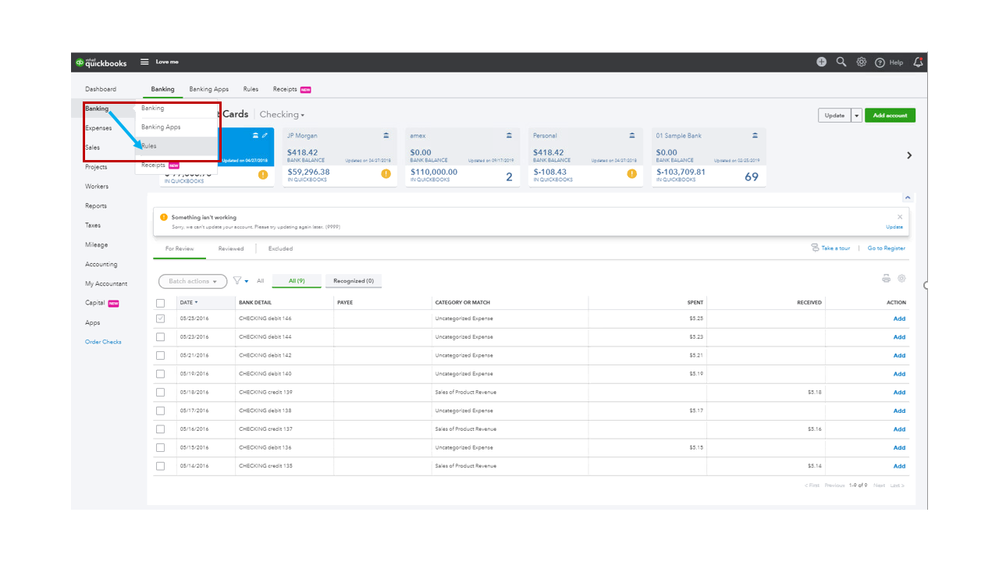Open the Checking account dropdown

click(x=282, y=115)
